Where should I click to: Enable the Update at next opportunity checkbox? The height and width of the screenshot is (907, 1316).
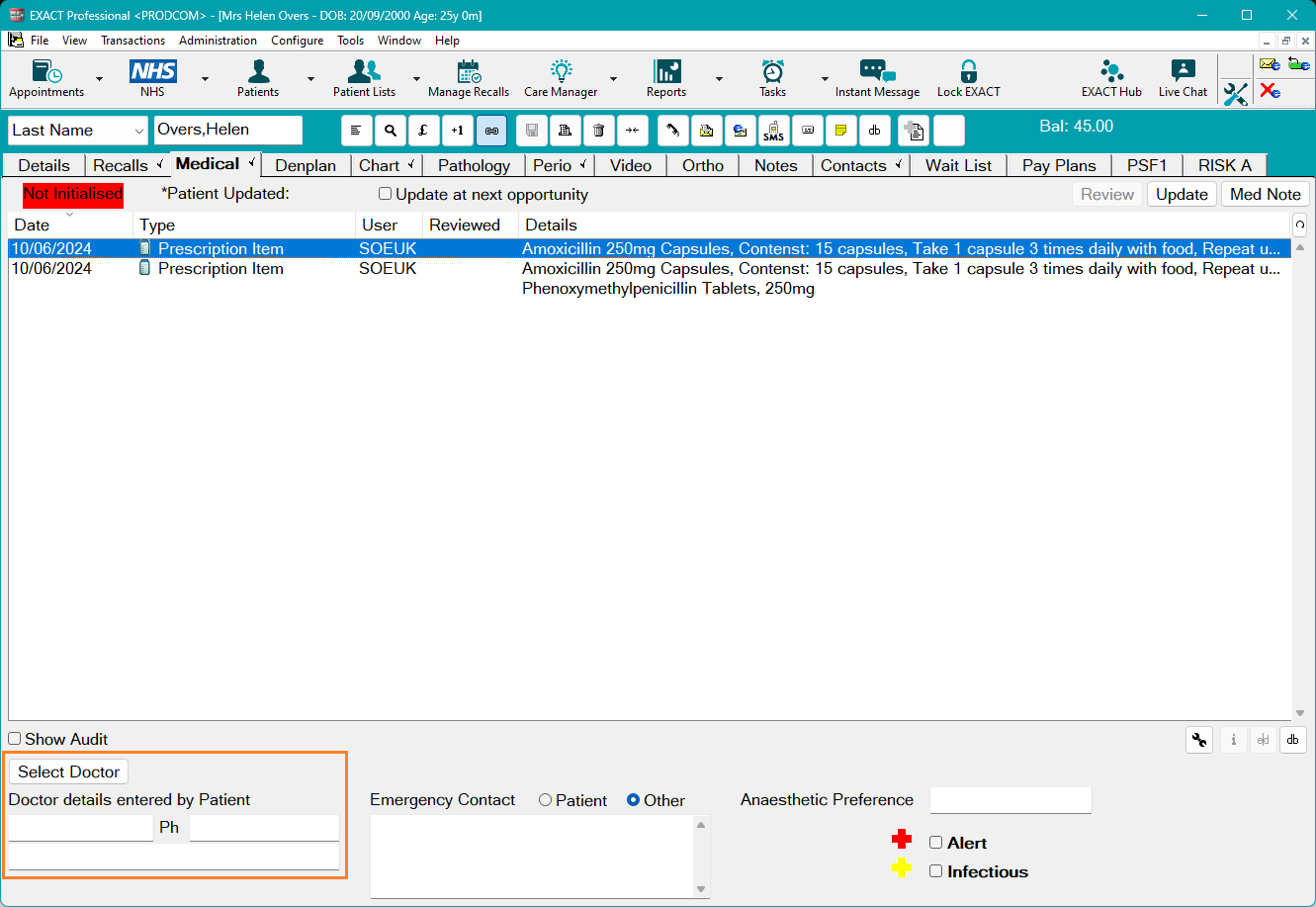click(x=385, y=193)
